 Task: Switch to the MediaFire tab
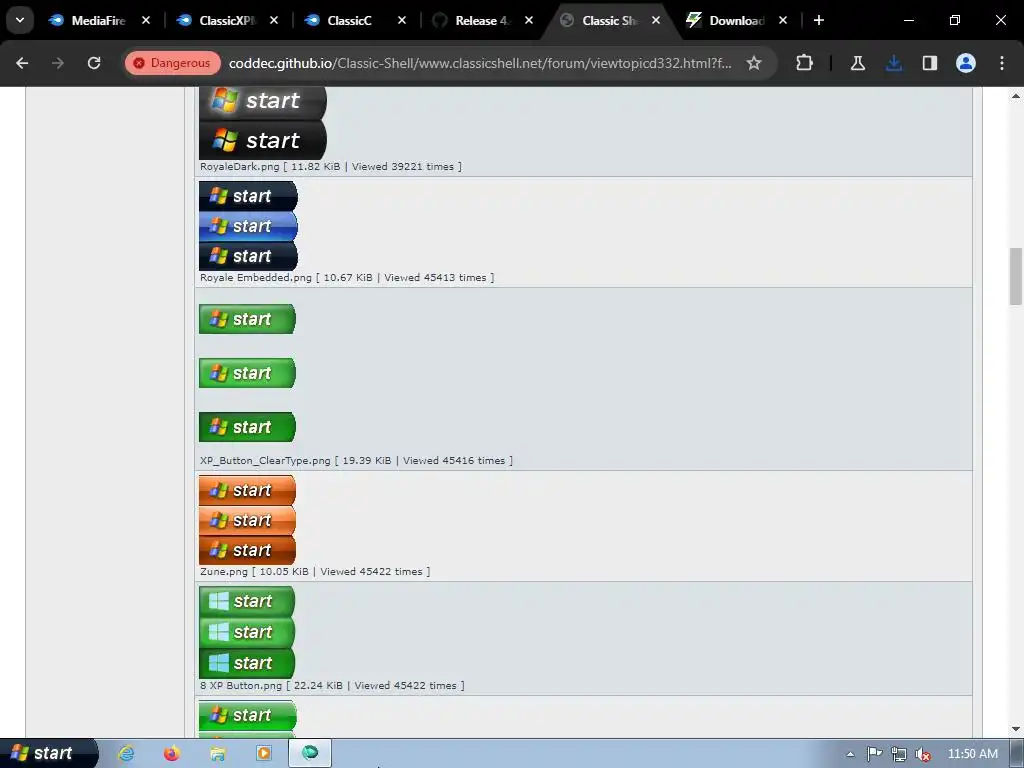[x=98, y=20]
